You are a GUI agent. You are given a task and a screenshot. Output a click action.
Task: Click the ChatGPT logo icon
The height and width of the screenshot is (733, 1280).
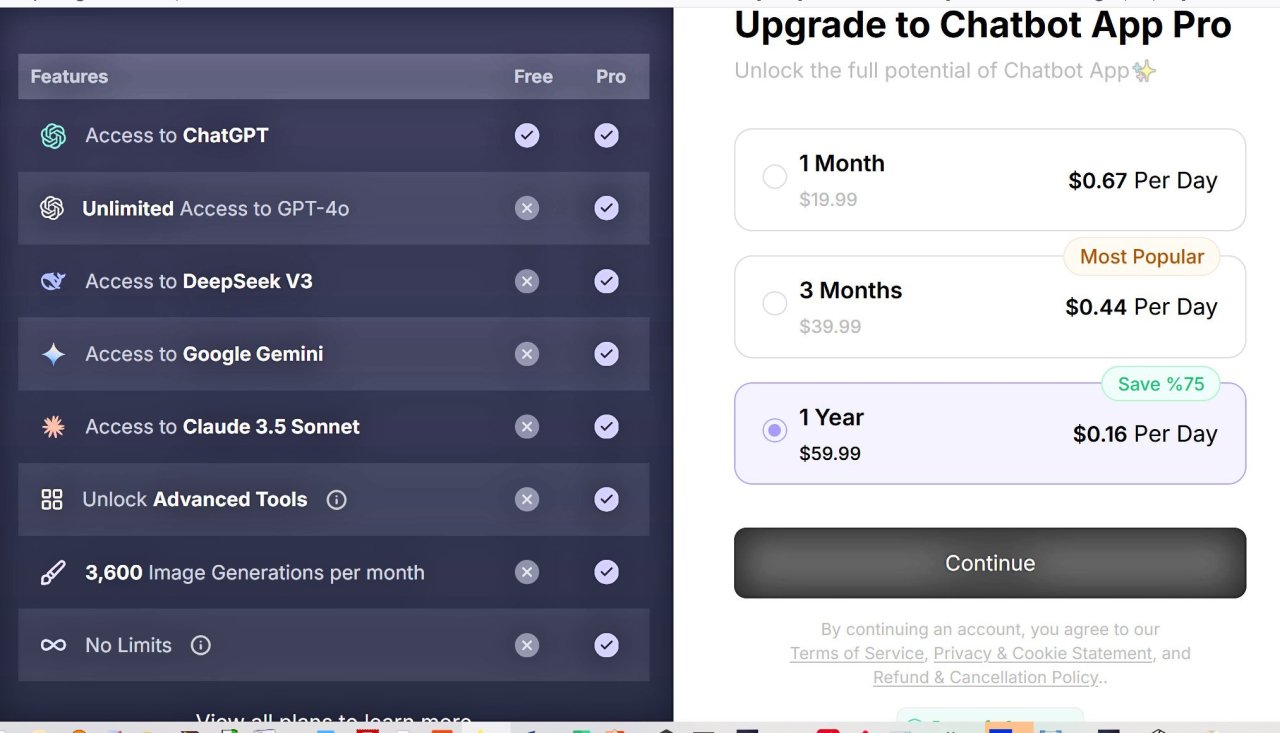pos(53,136)
